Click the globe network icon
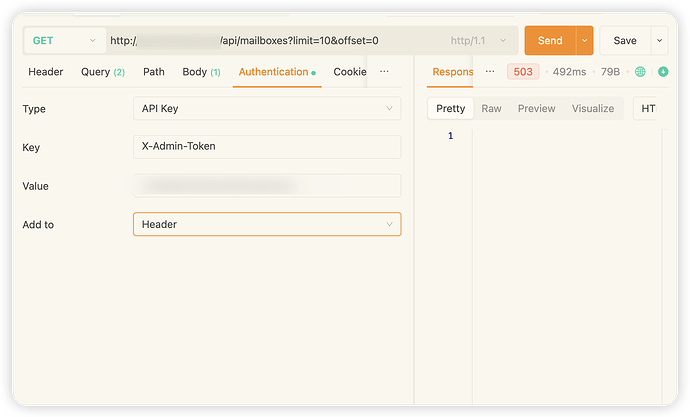This screenshot has height=417, width=690. (640, 72)
